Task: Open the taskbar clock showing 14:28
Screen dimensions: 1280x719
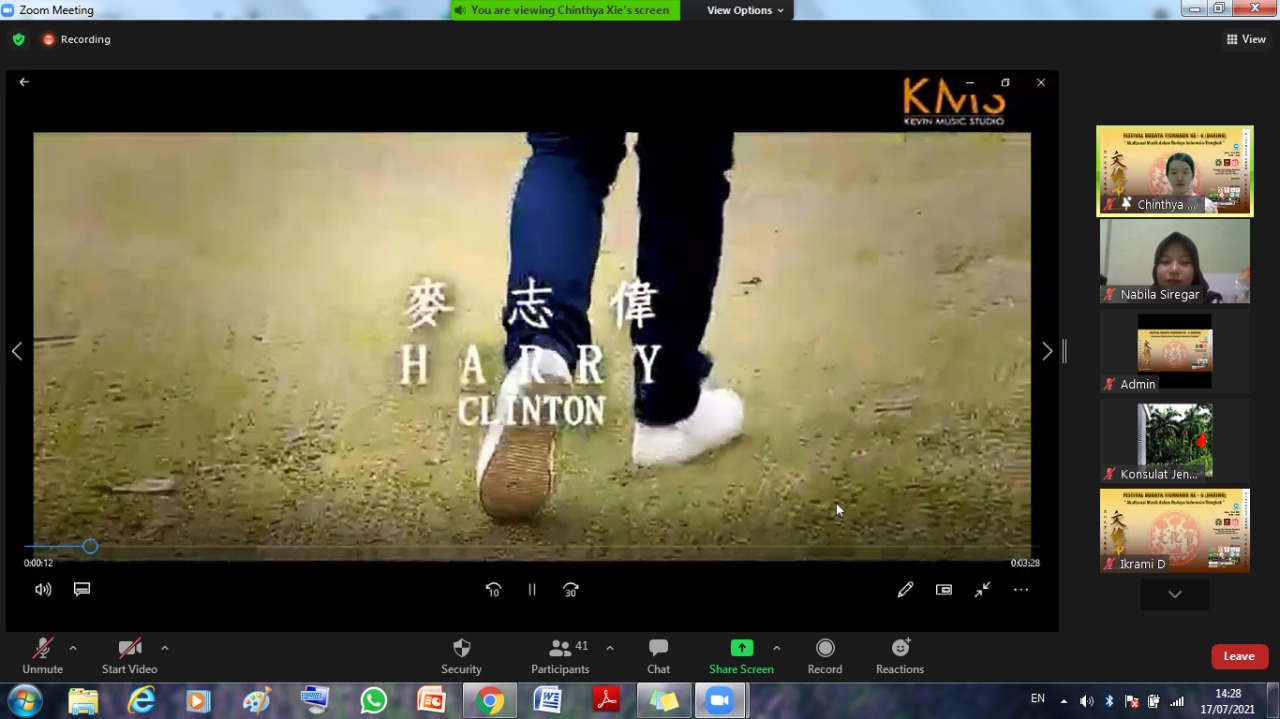Action: pos(1228,701)
